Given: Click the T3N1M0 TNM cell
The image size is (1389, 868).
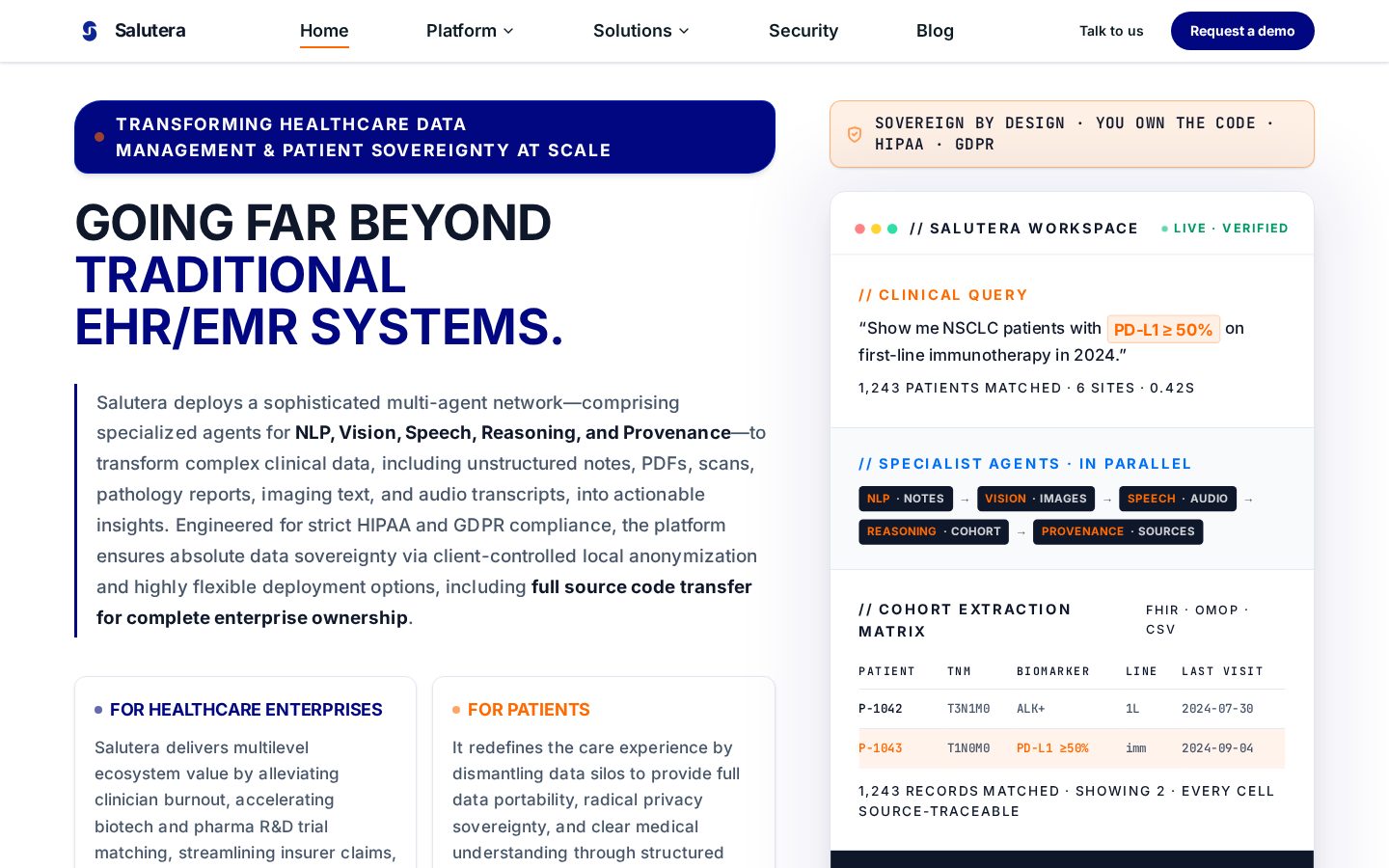Looking at the screenshot, I should [x=968, y=709].
